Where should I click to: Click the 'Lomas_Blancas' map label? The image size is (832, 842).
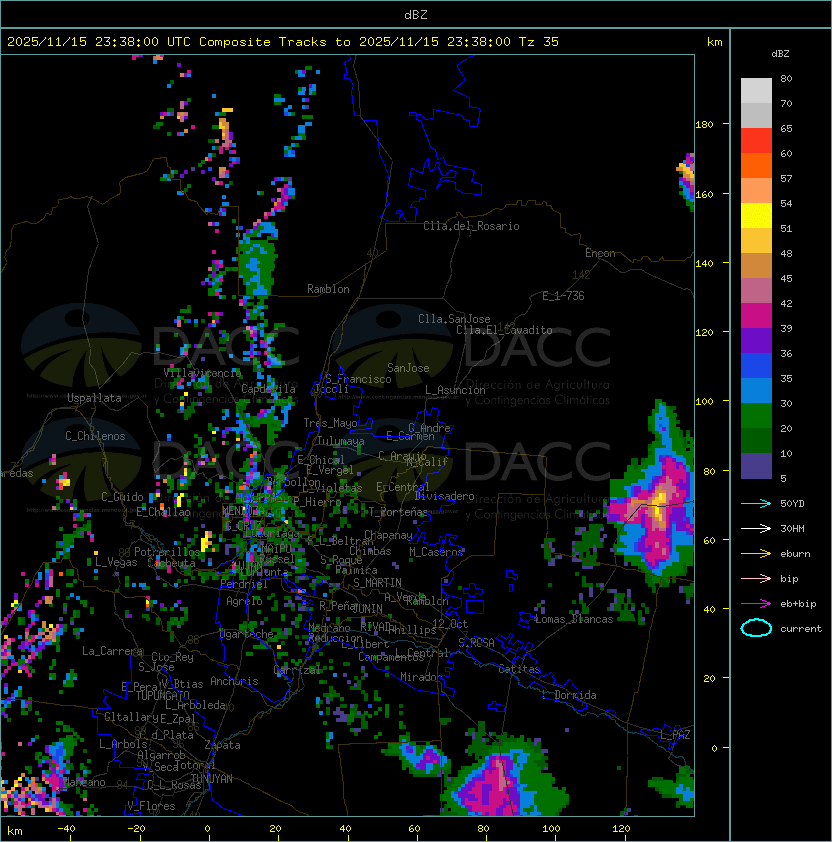point(574,619)
